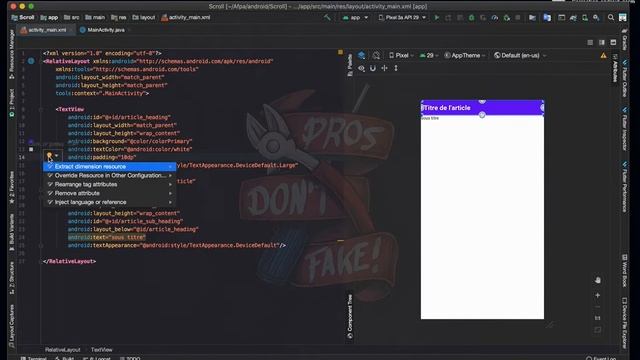Click the default margins horizontal arrows icon

[384, 68]
